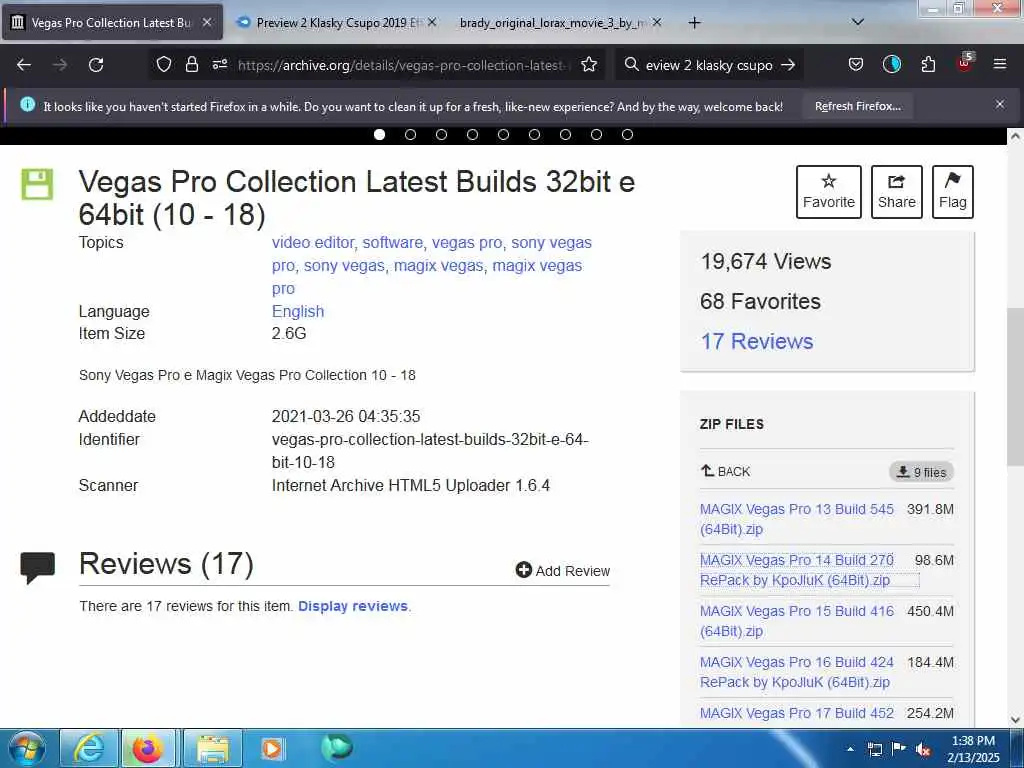Image resolution: width=1024 pixels, height=768 pixels.
Task: Open the software topic link
Action: click(x=394, y=242)
